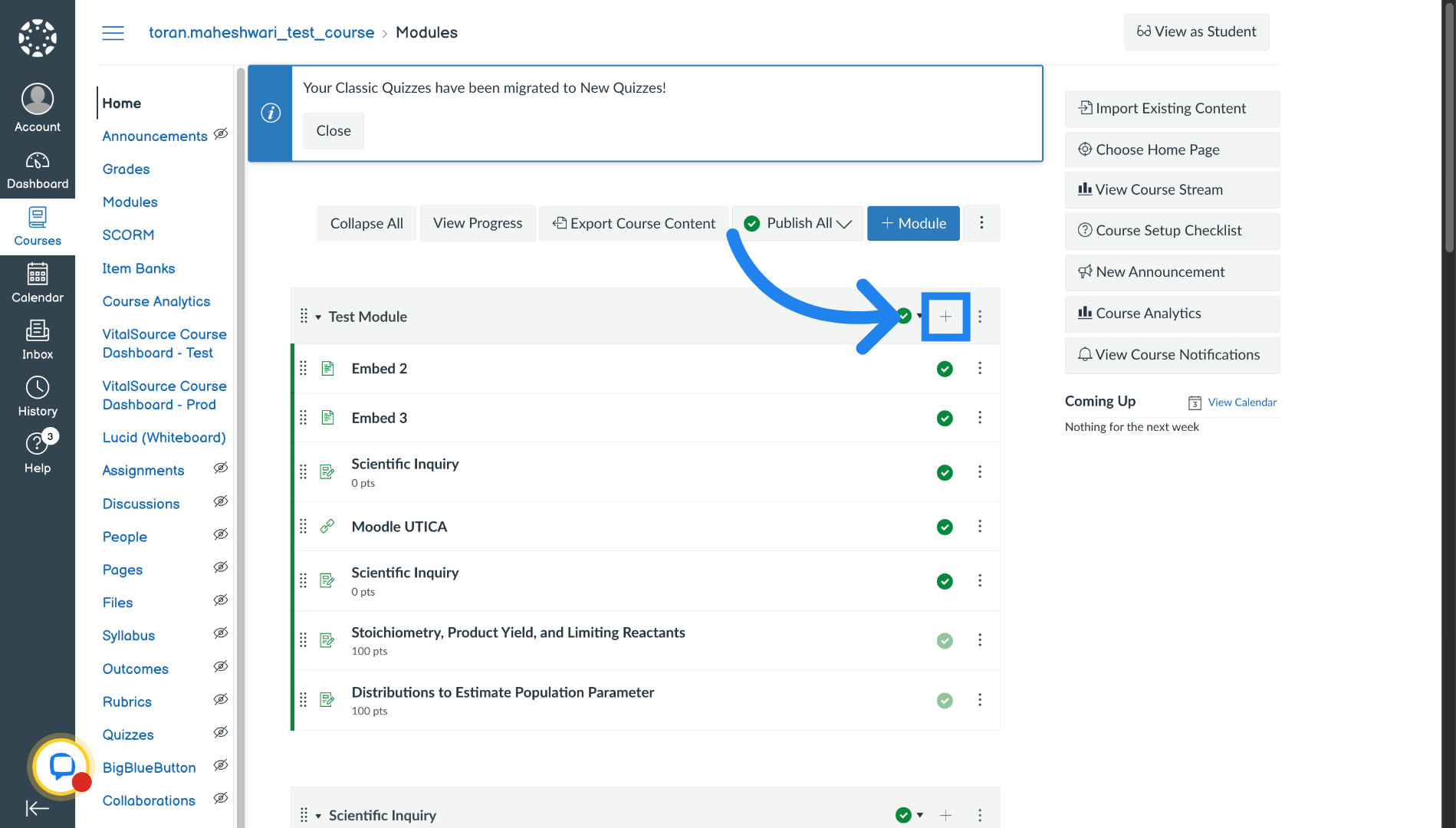Screen dimensions: 1456x828
Task: Click the course navigation scrollbar
Action: [x=241, y=447]
